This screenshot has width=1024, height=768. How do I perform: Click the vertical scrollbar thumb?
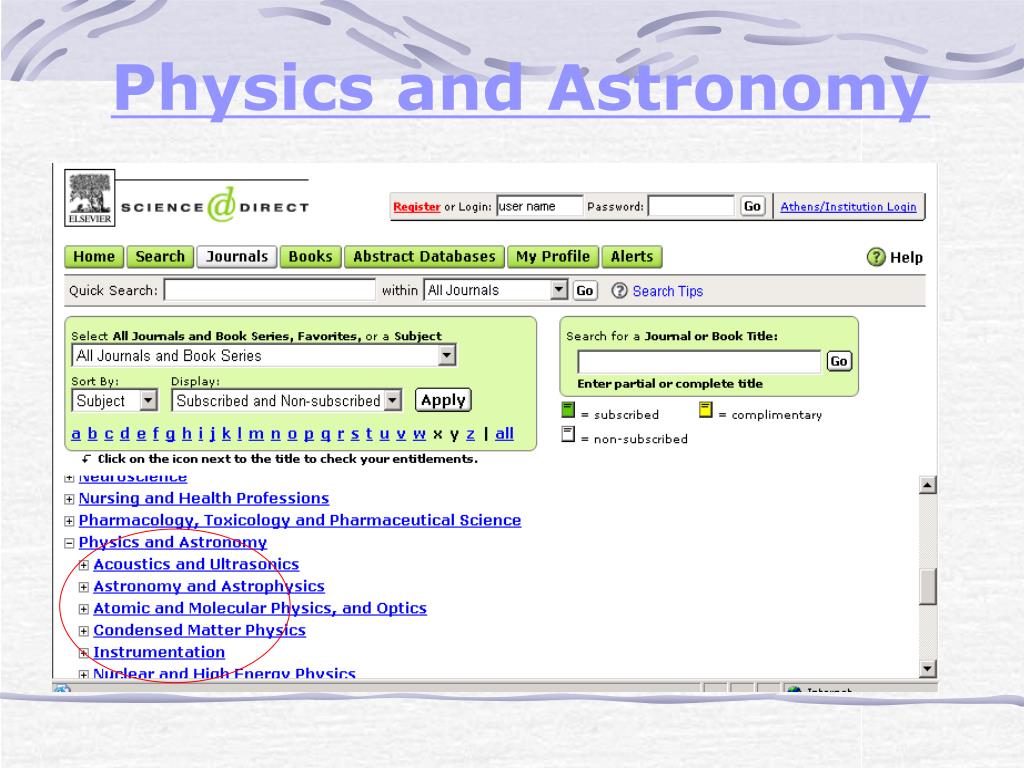[x=927, y=586]
